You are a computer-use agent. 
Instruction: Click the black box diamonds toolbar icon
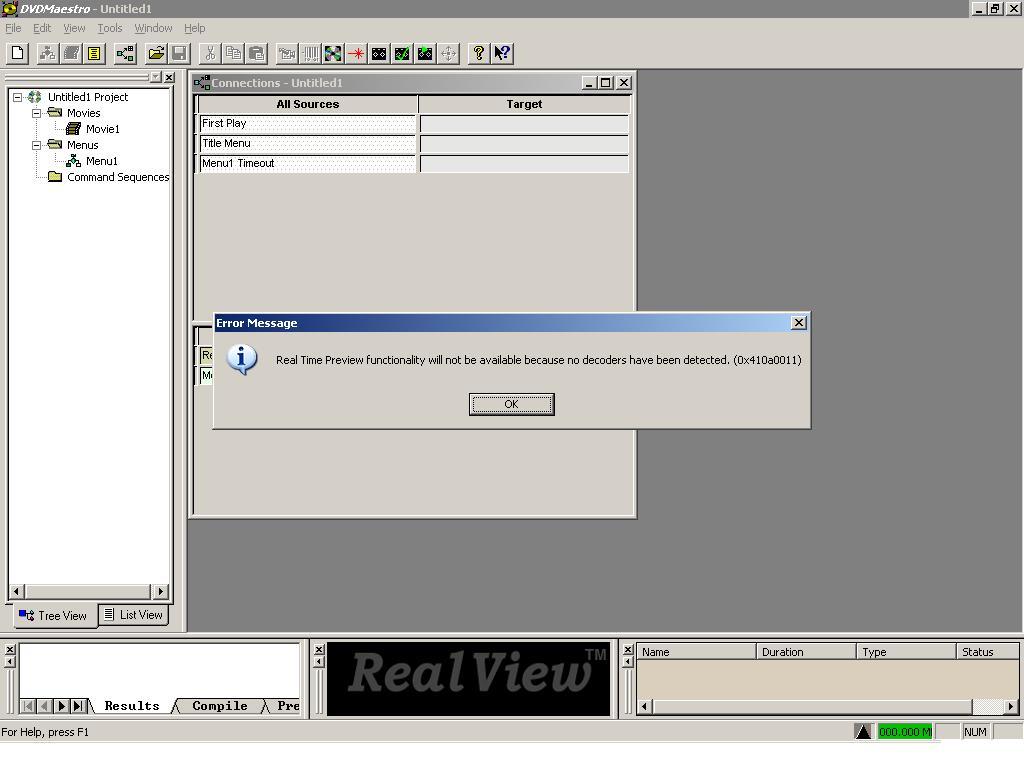click(379, 53)
